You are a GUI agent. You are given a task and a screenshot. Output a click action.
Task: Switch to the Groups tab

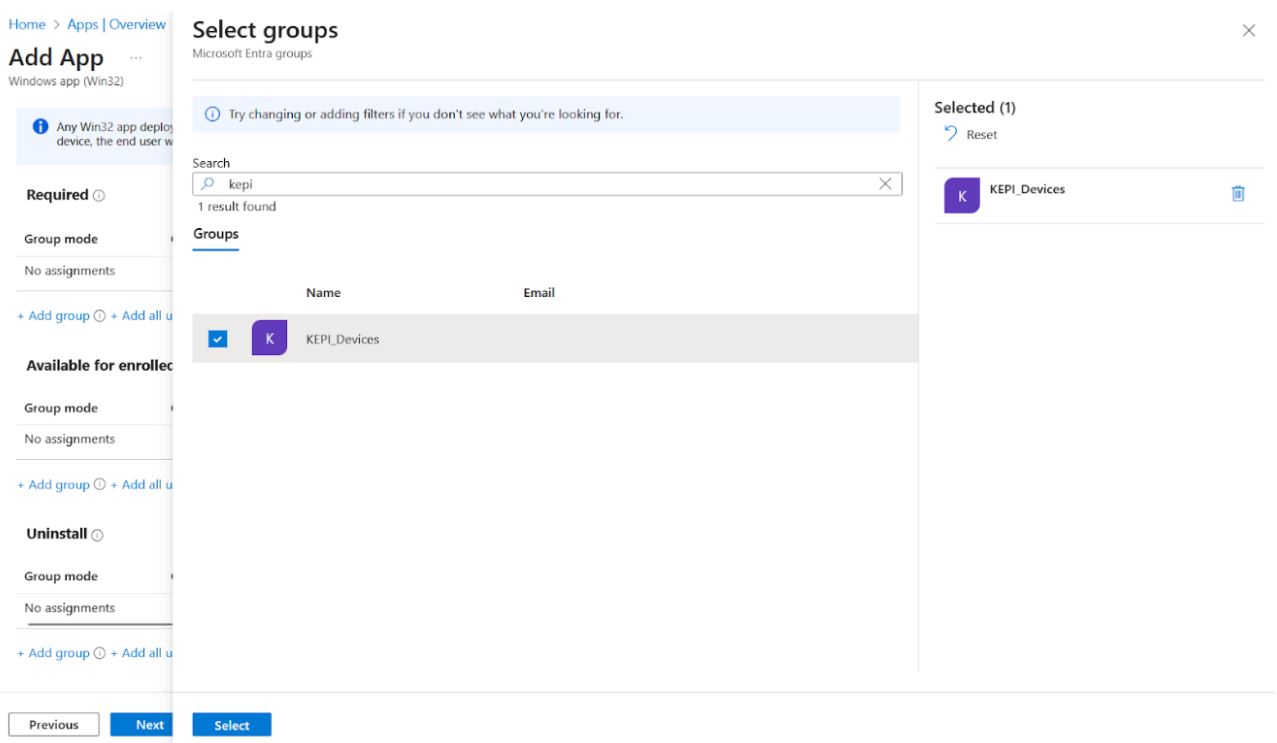215,234
